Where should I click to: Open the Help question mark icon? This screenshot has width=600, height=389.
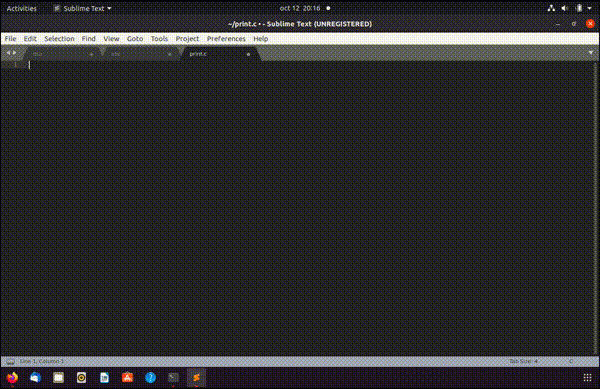[x=150, y=378]
